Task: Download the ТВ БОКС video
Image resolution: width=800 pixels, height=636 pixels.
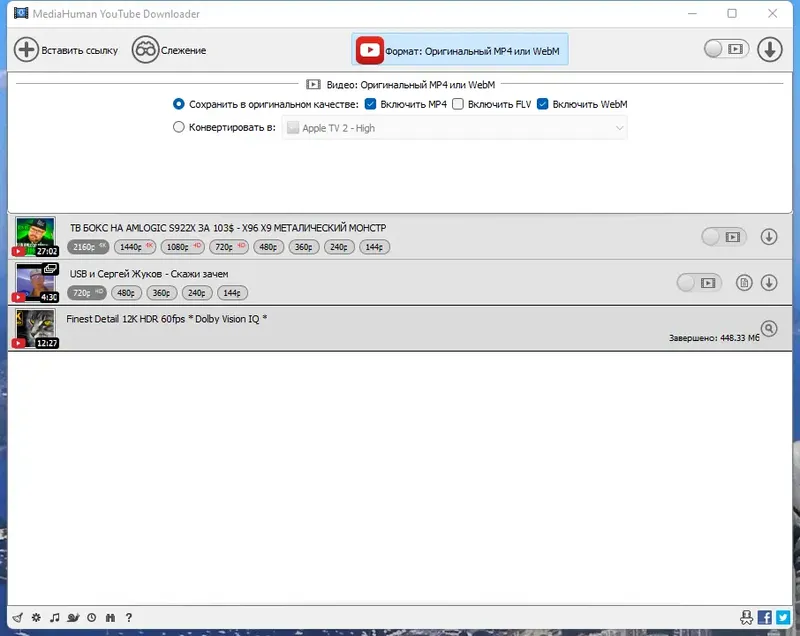Action: (769, 237)
